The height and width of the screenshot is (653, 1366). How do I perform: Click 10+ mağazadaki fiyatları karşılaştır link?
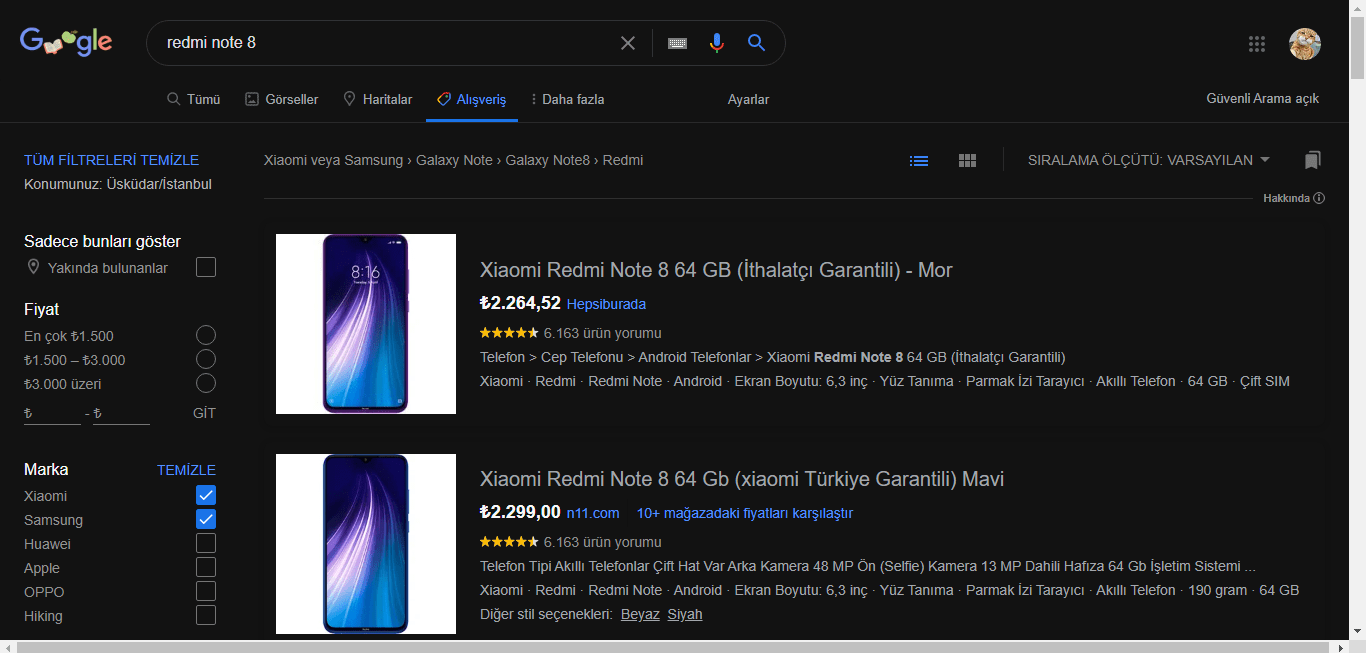pos(744,513)
